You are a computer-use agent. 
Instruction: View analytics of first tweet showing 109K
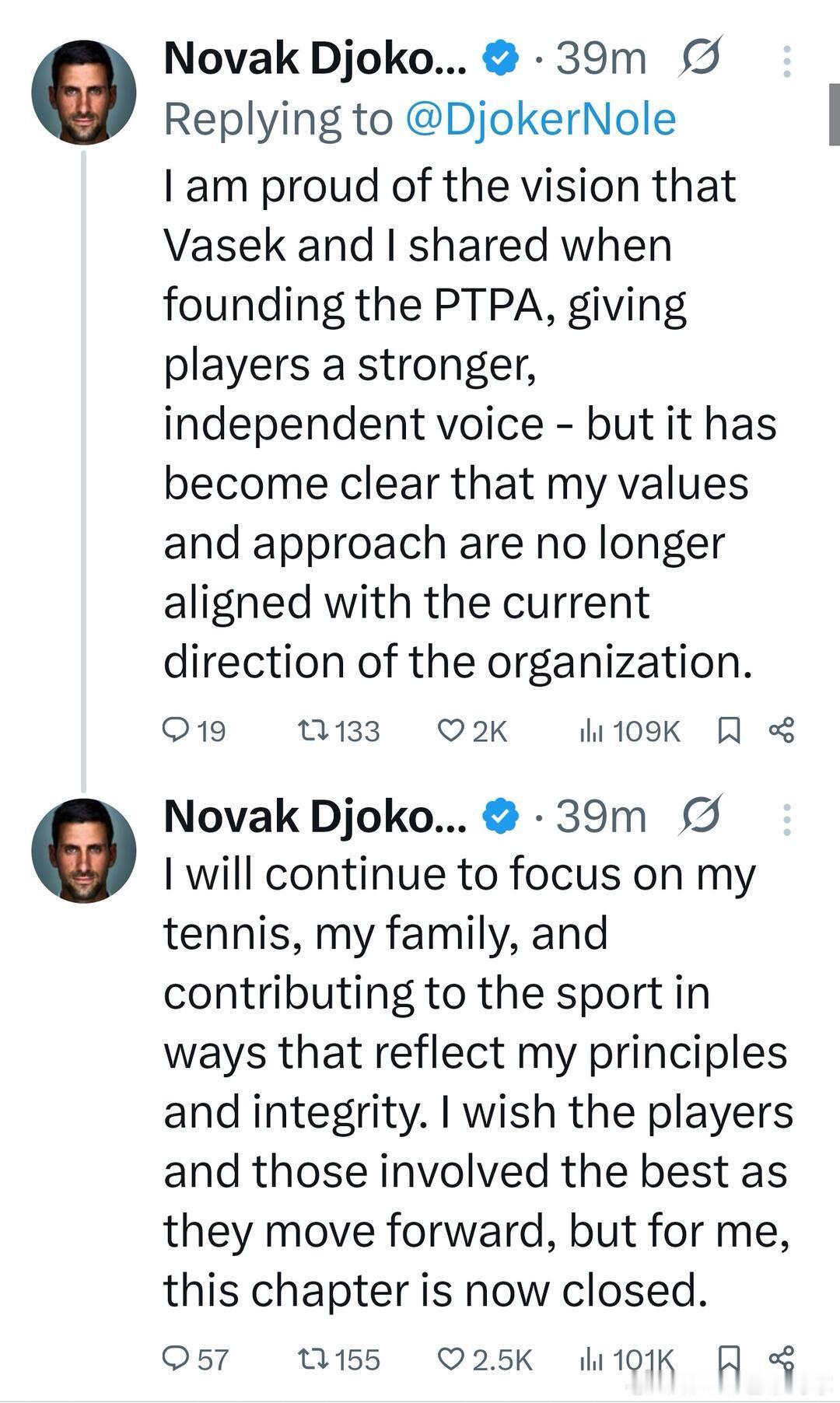[x=591, y=730]
